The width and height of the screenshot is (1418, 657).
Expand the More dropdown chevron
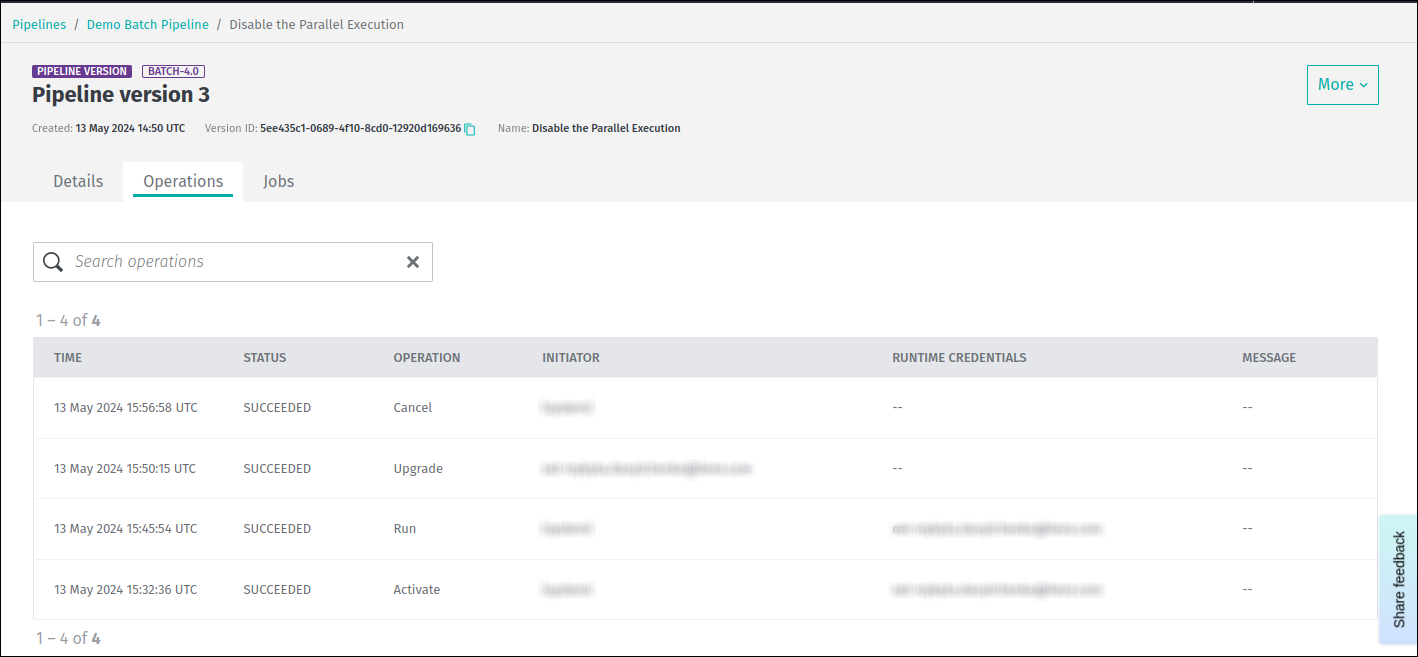pyautogui.click(x=1362, y=86)
